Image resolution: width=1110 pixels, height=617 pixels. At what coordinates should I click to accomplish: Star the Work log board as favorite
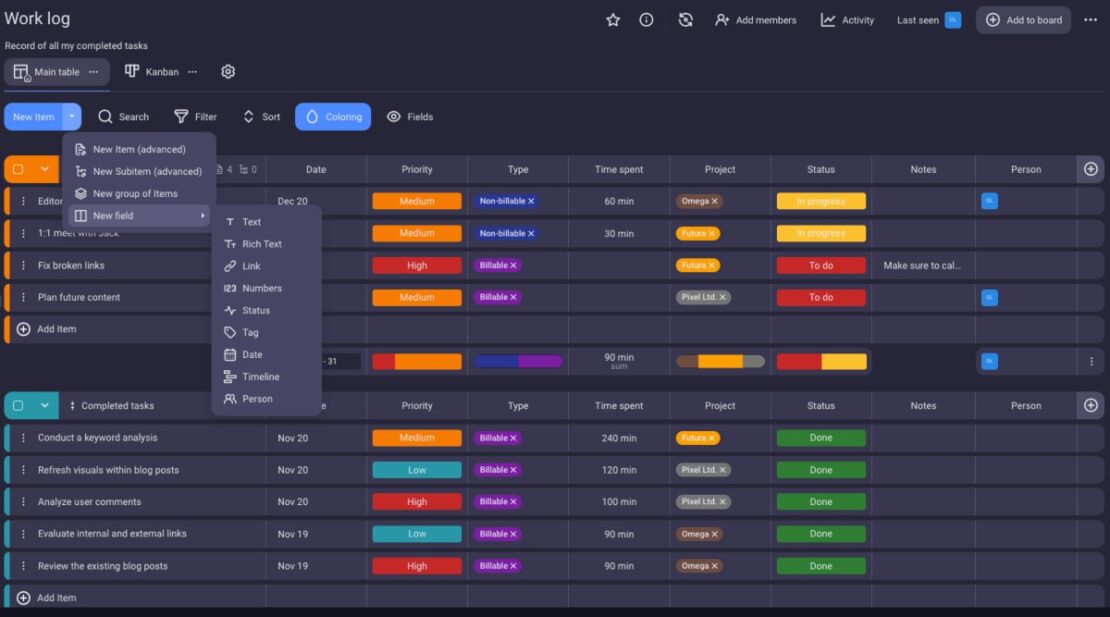pos(613,20)
